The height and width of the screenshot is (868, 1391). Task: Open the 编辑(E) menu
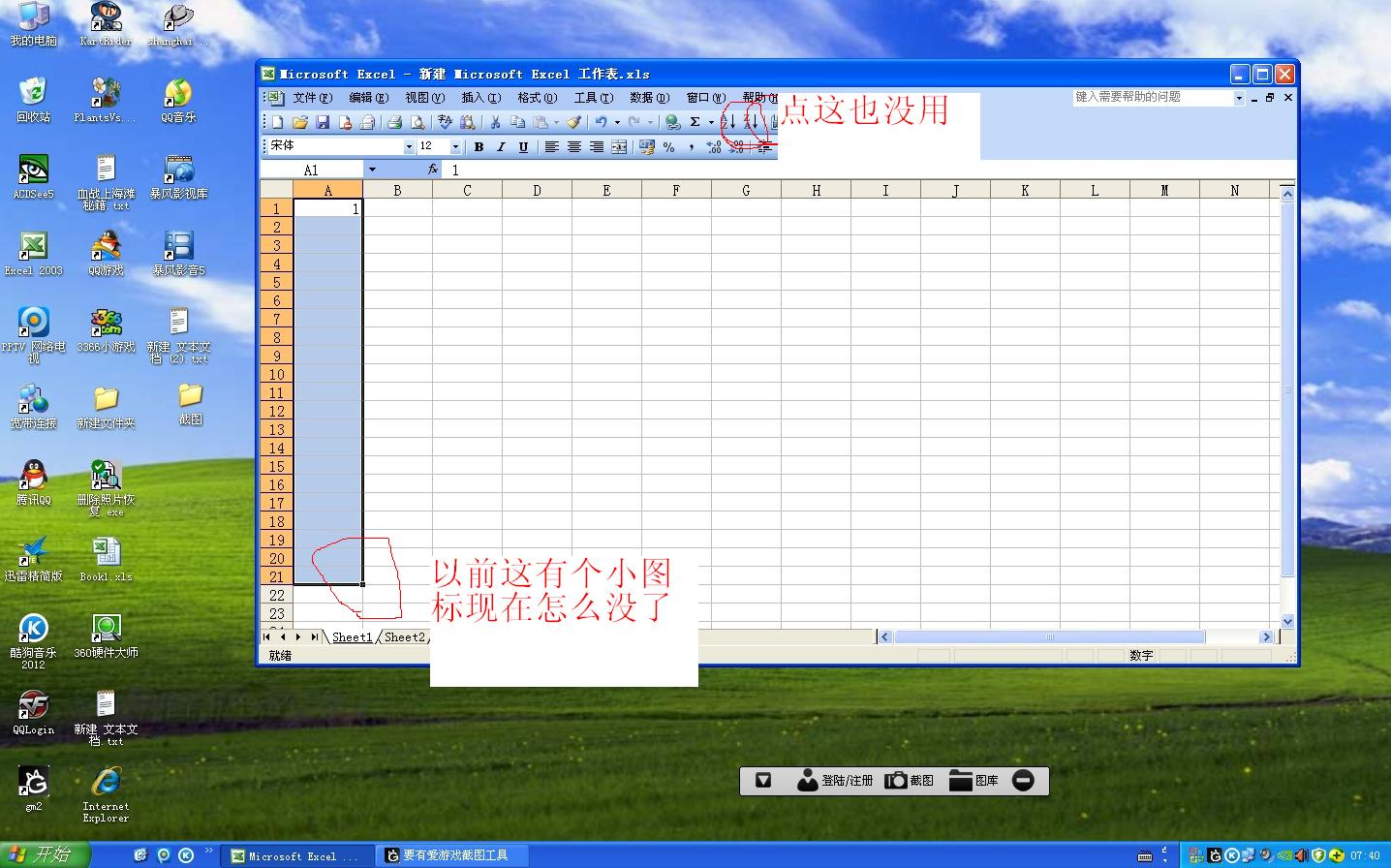point(368,98)
